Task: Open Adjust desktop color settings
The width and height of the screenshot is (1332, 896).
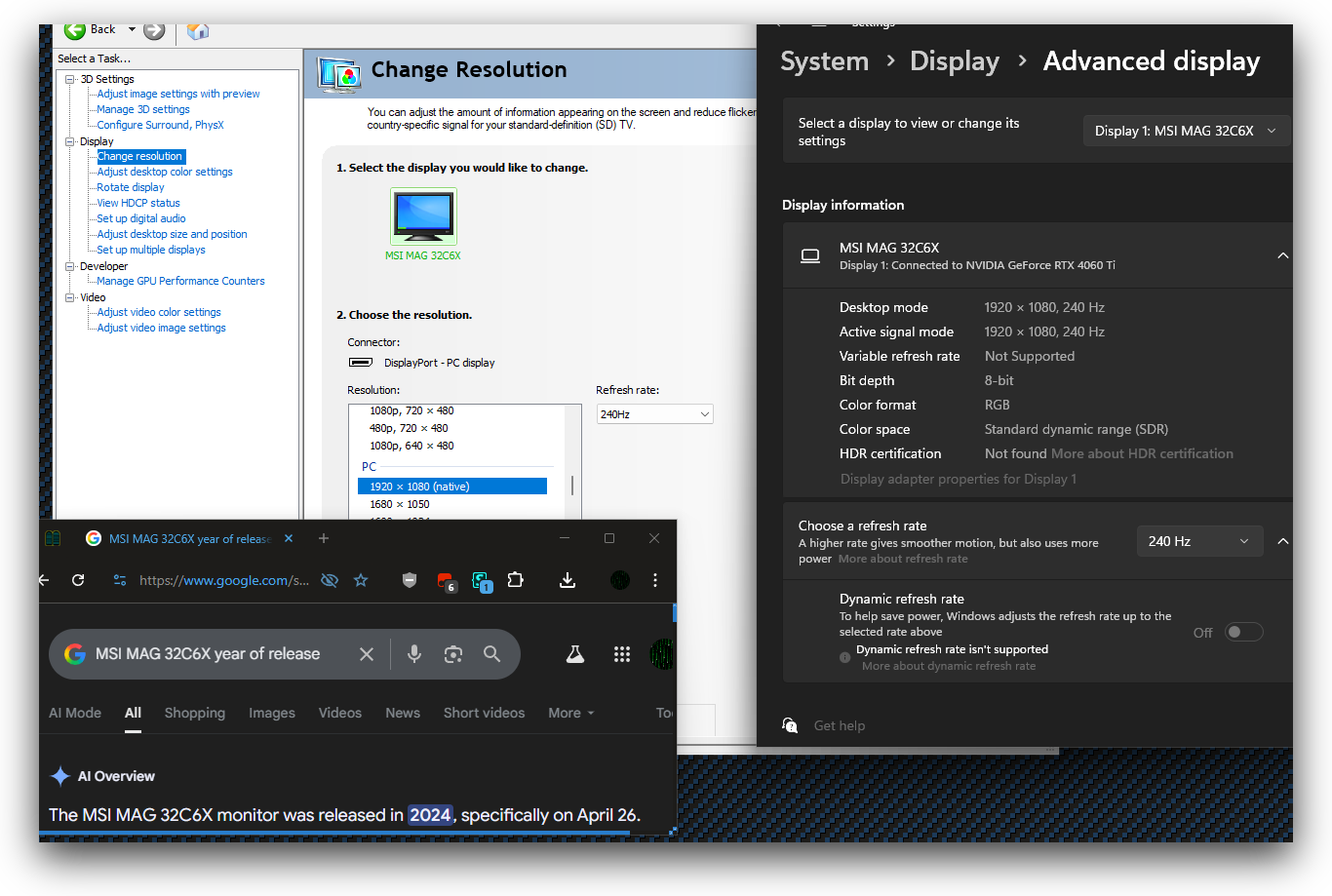Action: (165, 172)
